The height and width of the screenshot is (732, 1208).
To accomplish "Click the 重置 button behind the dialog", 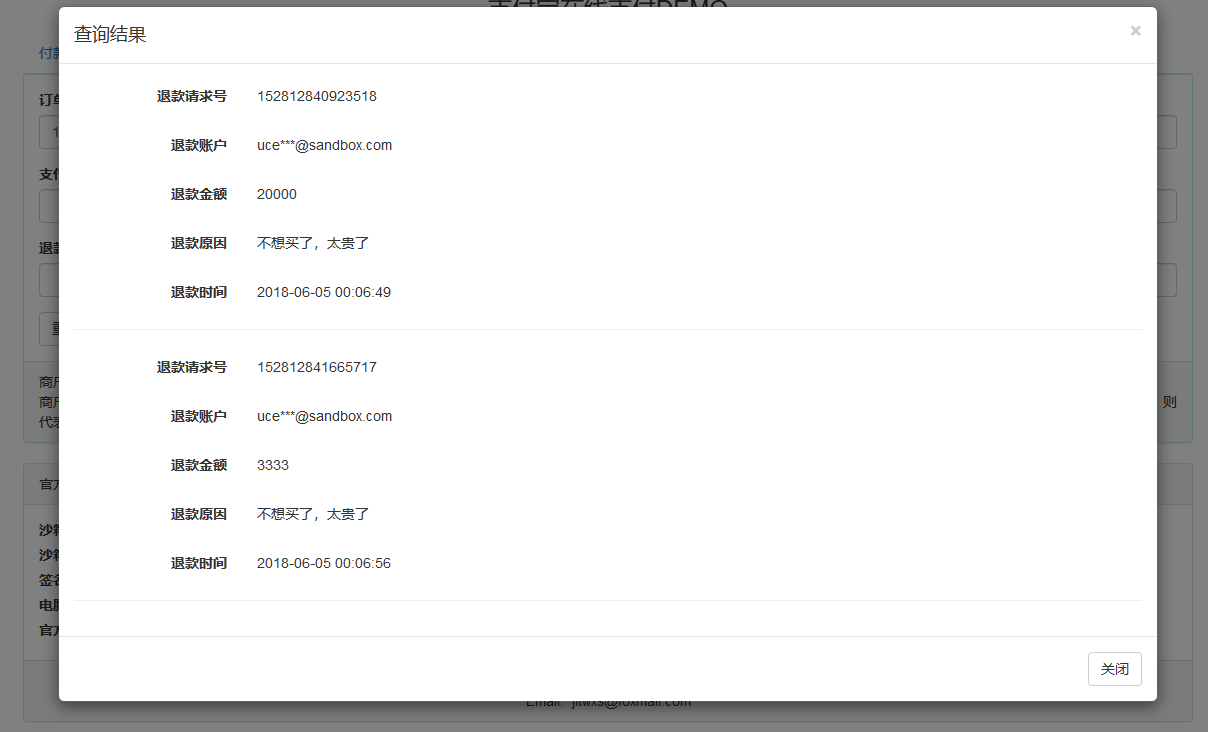I will click(52, 328).
